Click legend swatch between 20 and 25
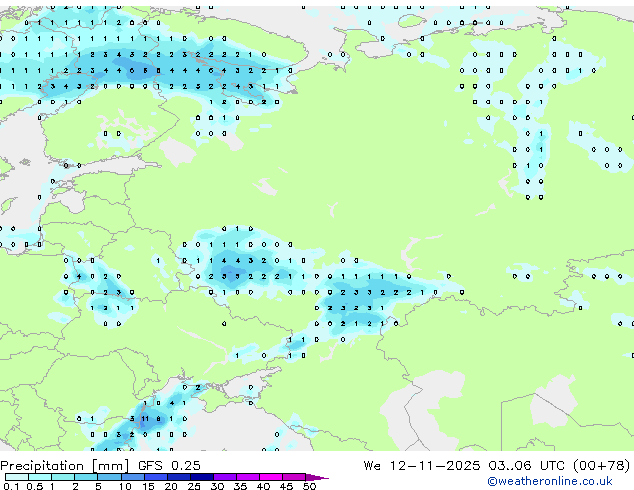This screenshot has height=490, width=634. [178, 477]
